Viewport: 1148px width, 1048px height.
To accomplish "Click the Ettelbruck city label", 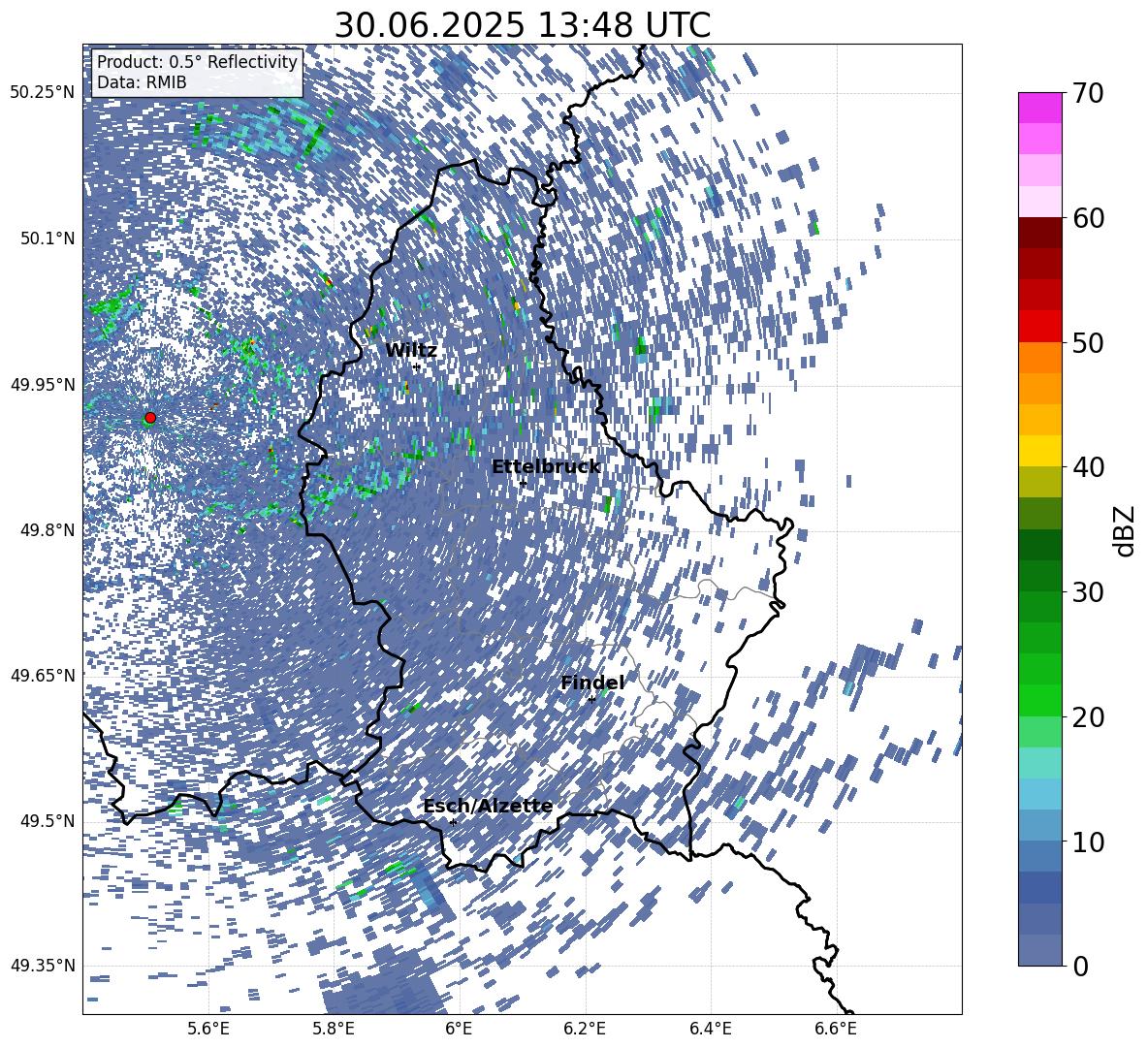I will (x=546, y=467).
